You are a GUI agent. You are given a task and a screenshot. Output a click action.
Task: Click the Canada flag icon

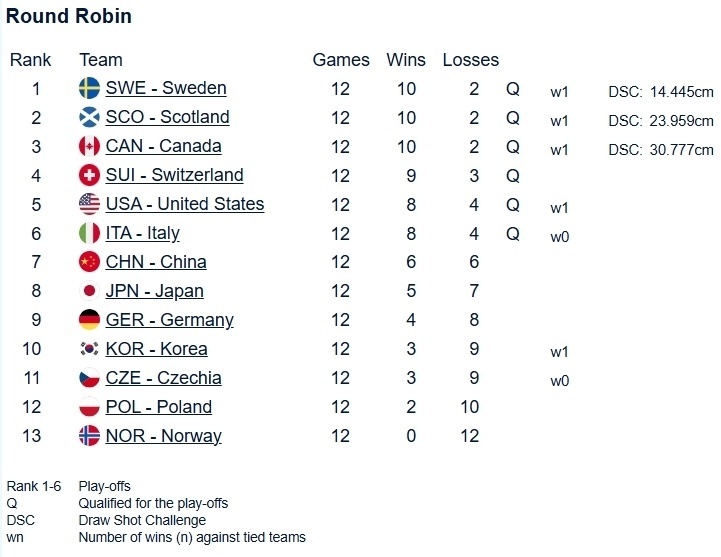coord(89,146)
